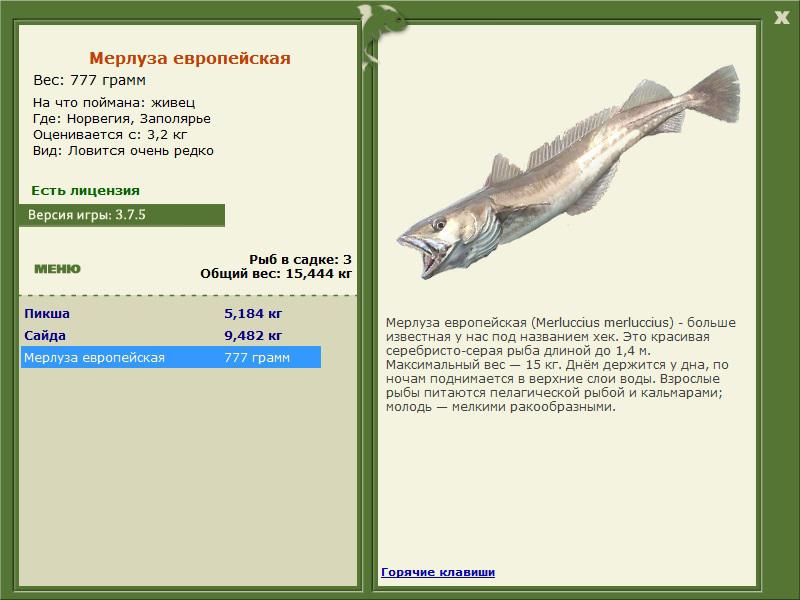Select the highlighted Мерлуза европейская row
Viewport: 800px width, 600px height.
171,357
